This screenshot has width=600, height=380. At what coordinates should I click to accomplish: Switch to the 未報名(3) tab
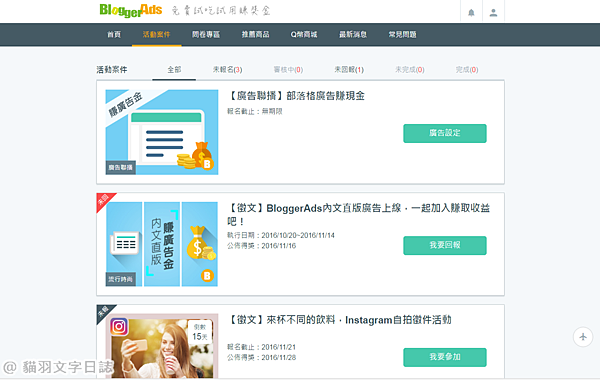228,70
